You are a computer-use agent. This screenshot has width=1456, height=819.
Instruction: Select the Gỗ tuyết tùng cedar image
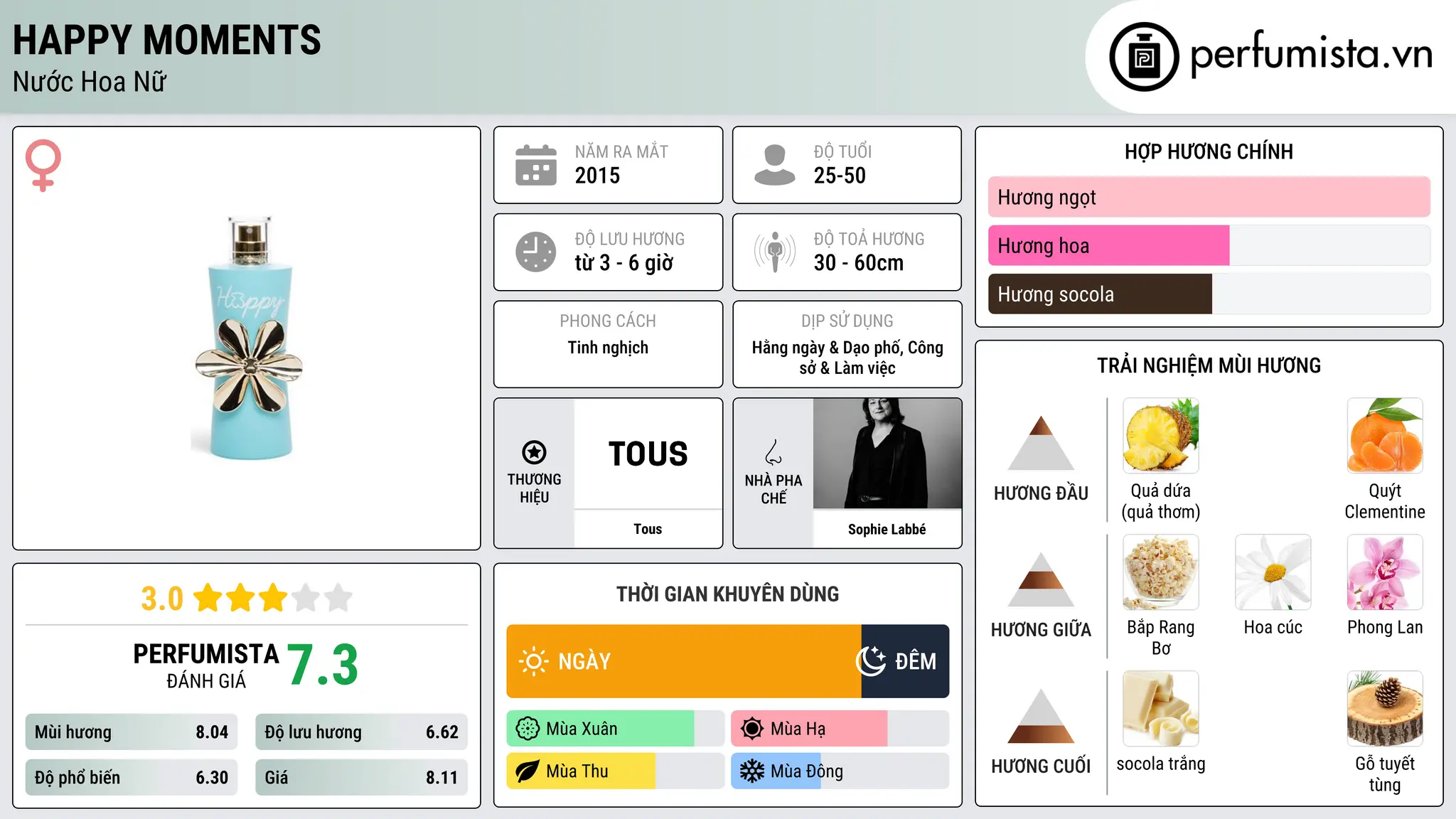coord(1385,709)
